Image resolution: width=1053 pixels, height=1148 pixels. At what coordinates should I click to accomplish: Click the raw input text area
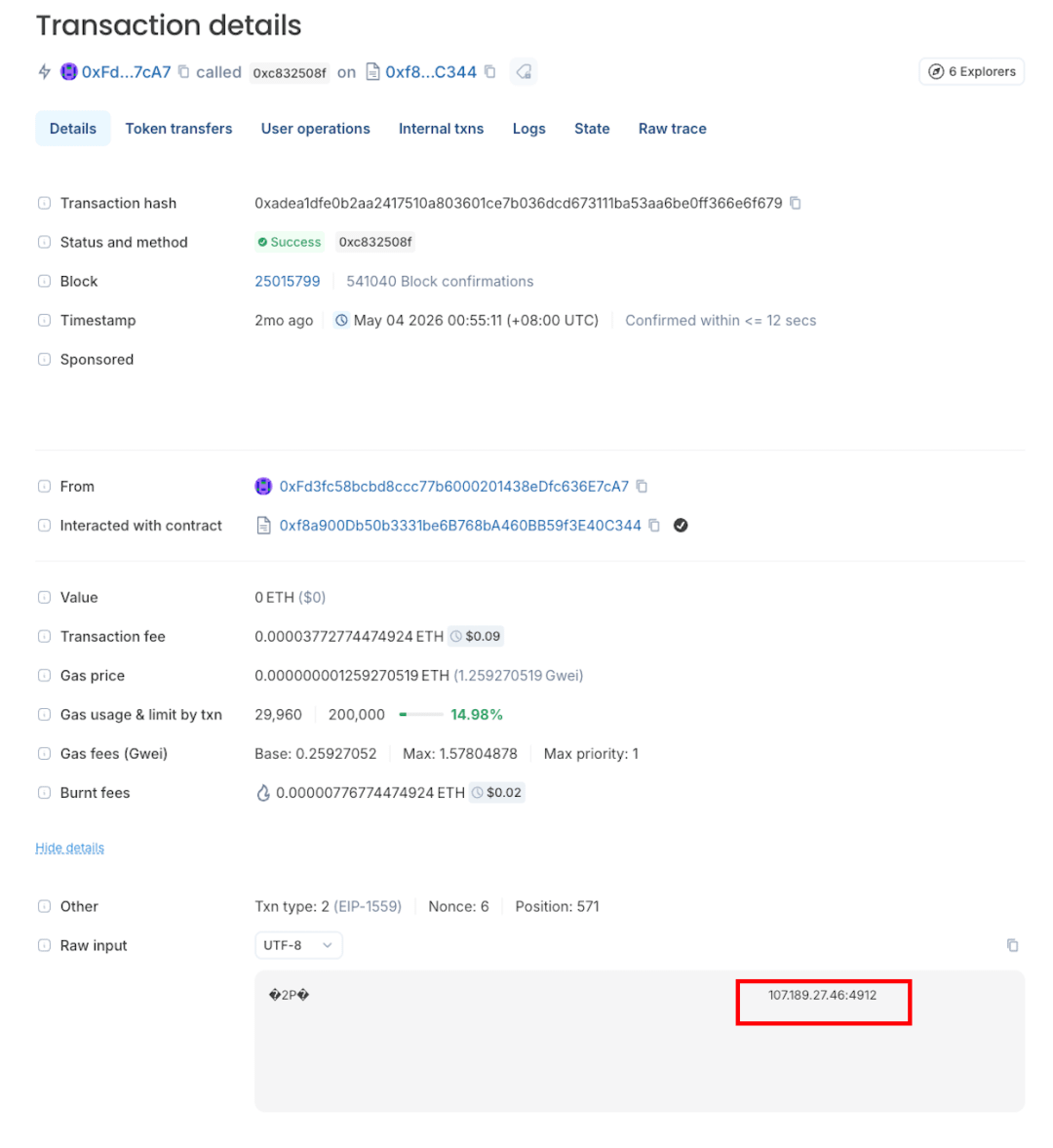[x=640, y=1041]
